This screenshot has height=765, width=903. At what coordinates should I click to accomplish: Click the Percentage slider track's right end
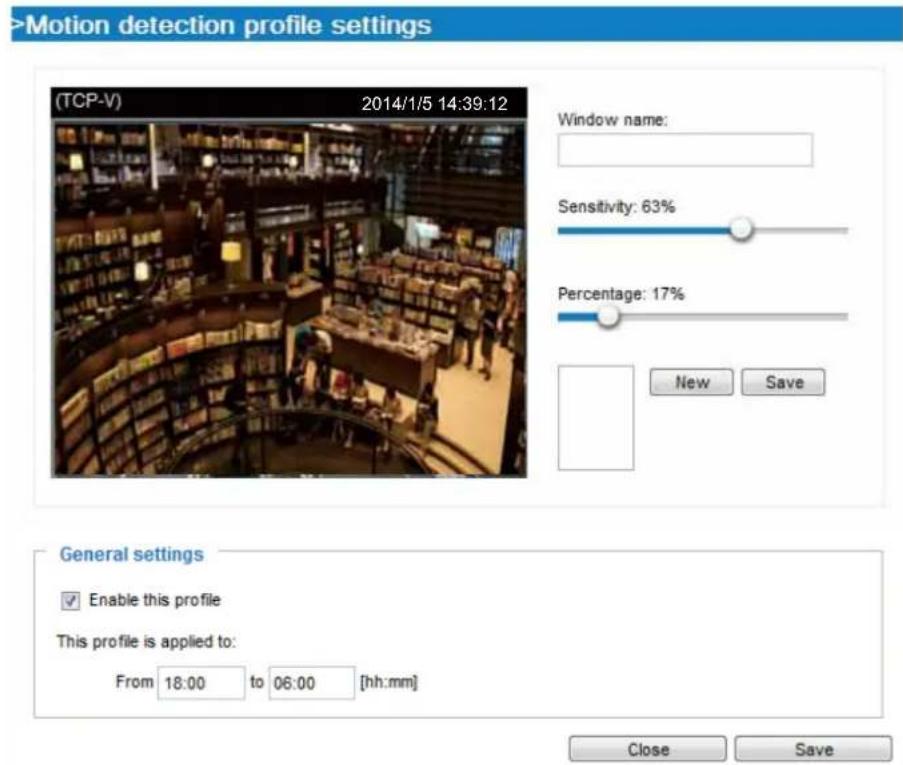coord(842,316)
